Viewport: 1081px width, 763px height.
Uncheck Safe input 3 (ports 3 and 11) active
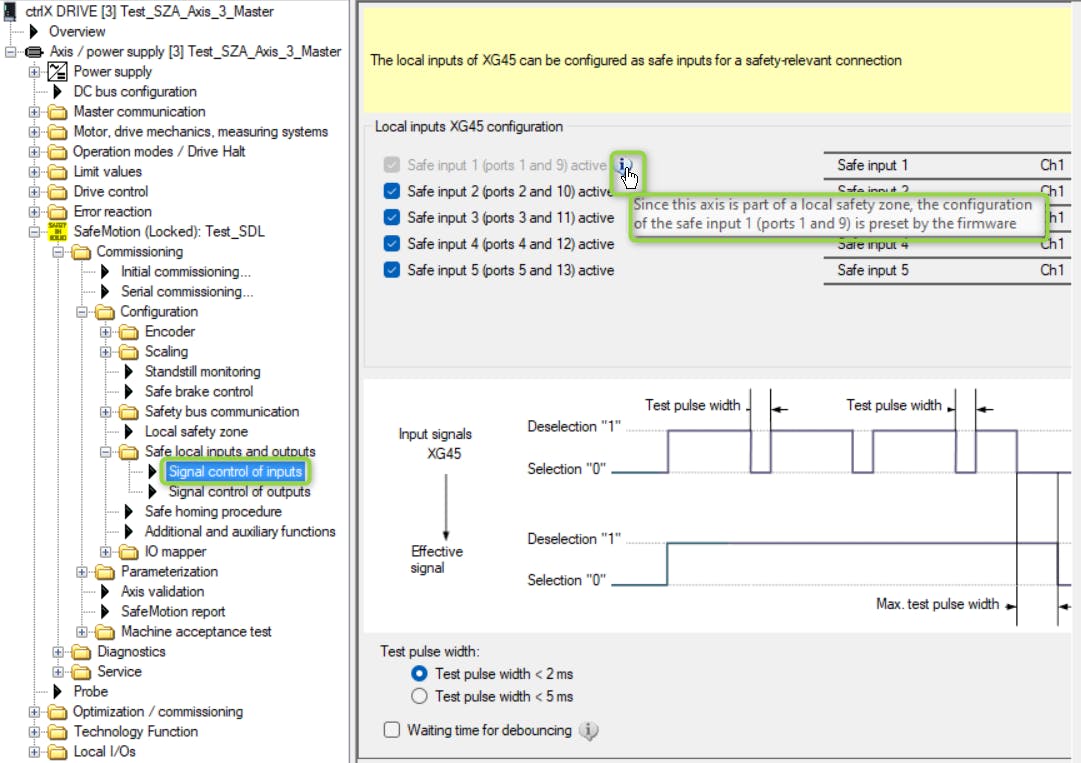[x=392, y=217]
